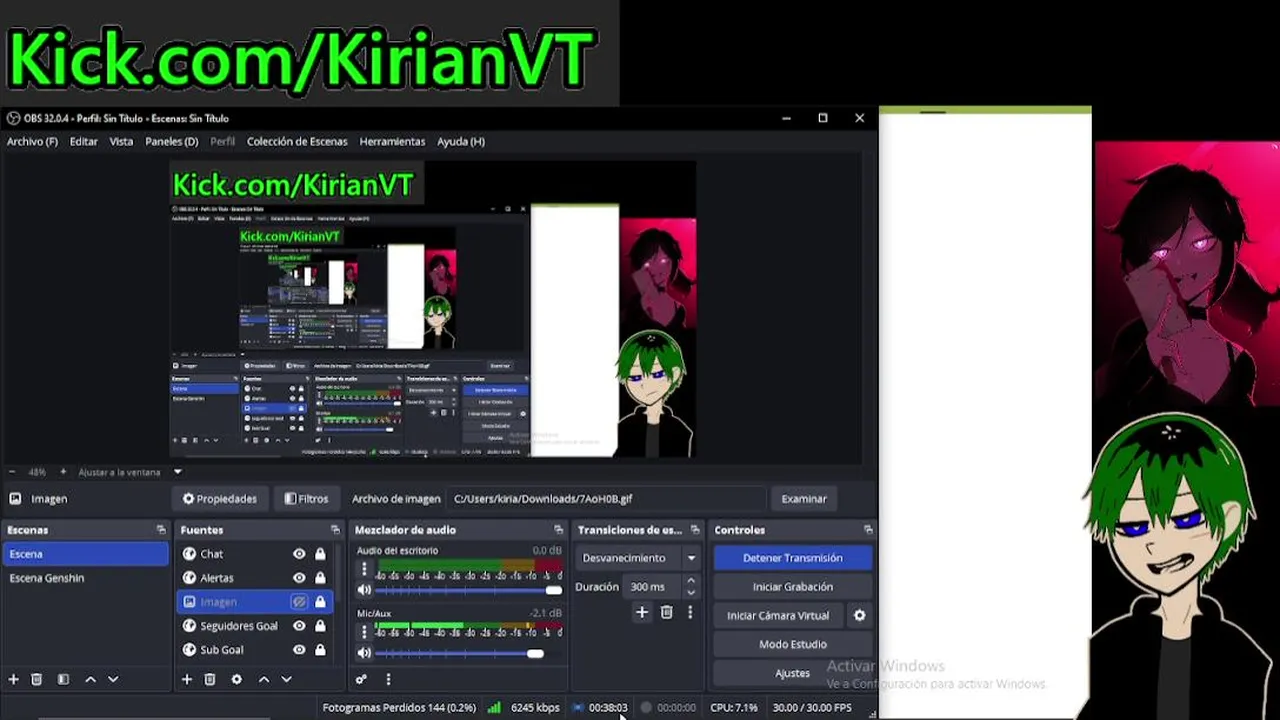This screenshot has height=720, width=1280.
Task: Add a new scene in Escenas panel
Action: pyautogui.click(x=14, y=679)
